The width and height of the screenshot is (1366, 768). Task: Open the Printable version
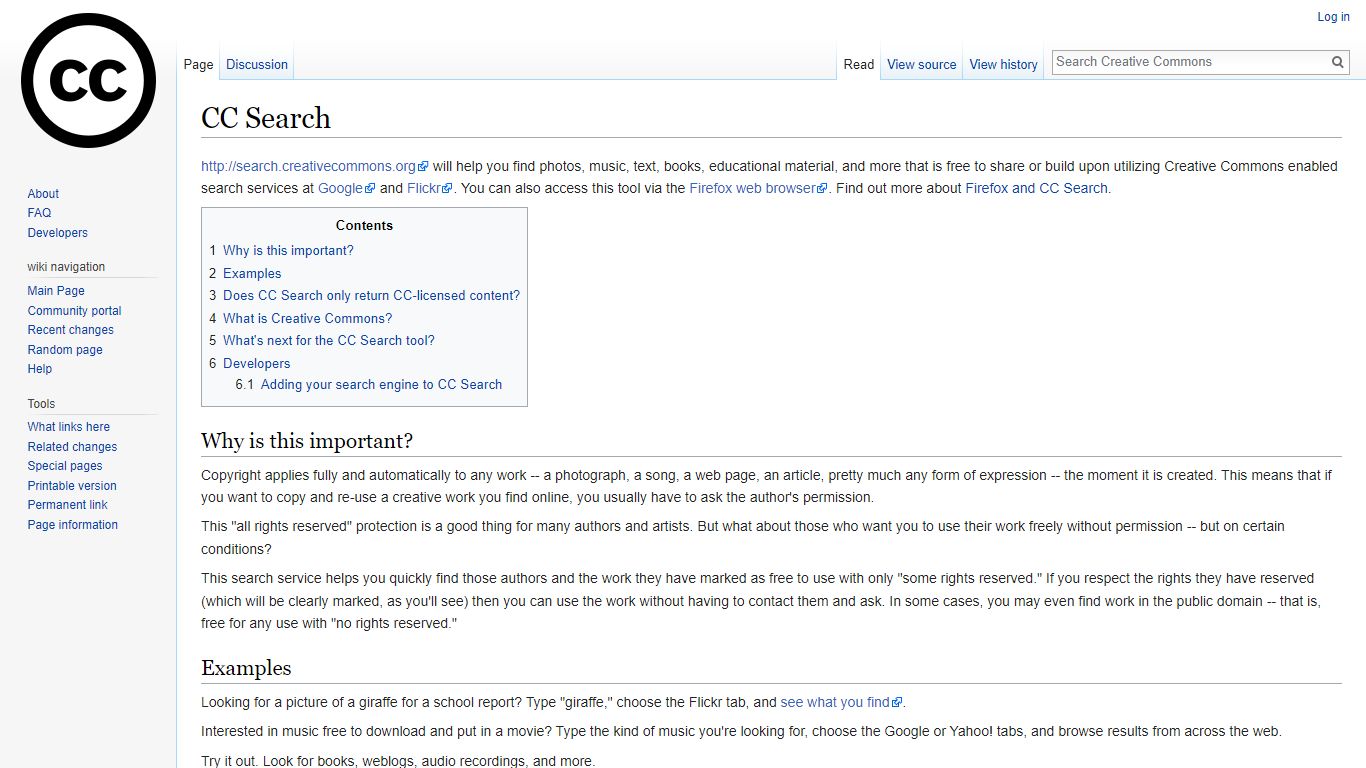pyautogui.click(x=72, y=486)
